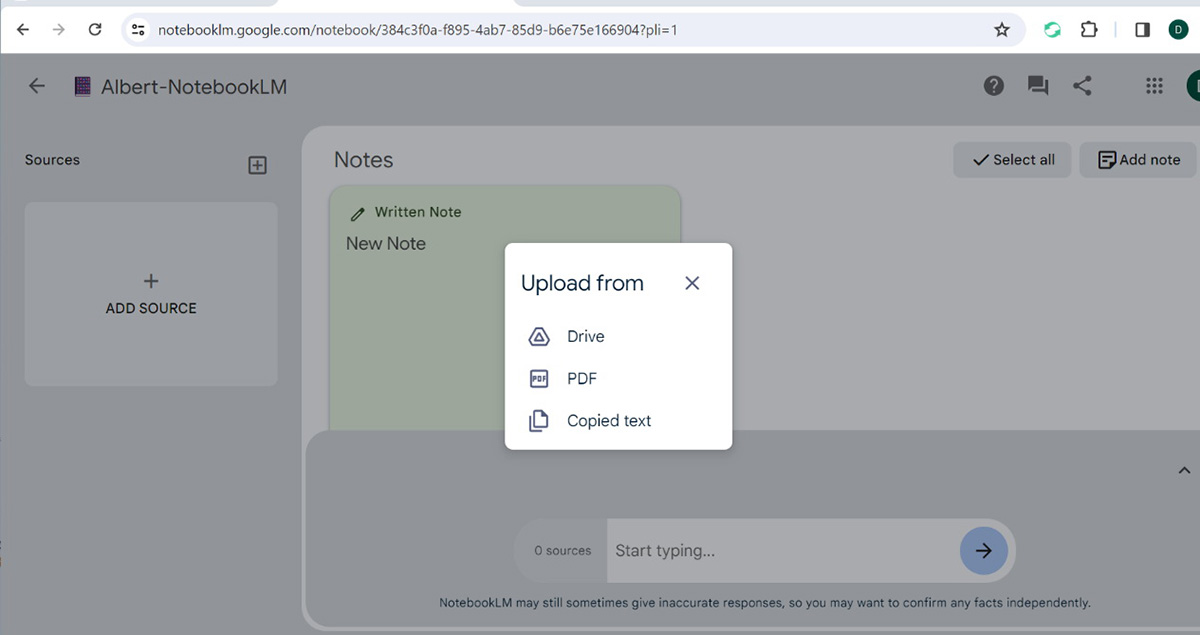
Task: Click the Albert-NotebookLM notebook title
Action: (194, 87)
